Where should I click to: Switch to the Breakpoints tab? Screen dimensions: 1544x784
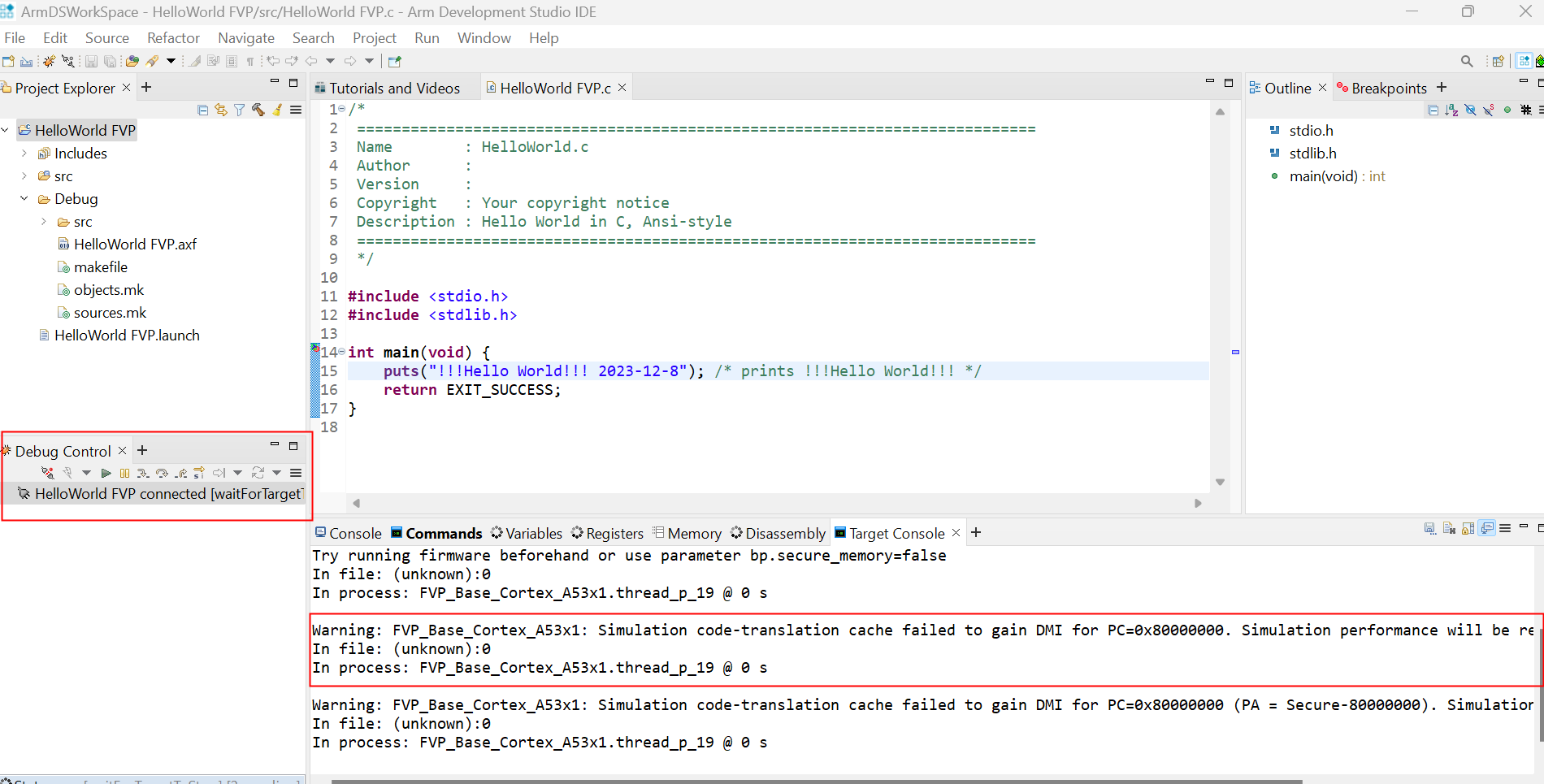pyautogui.click(x=1388, y=89)
